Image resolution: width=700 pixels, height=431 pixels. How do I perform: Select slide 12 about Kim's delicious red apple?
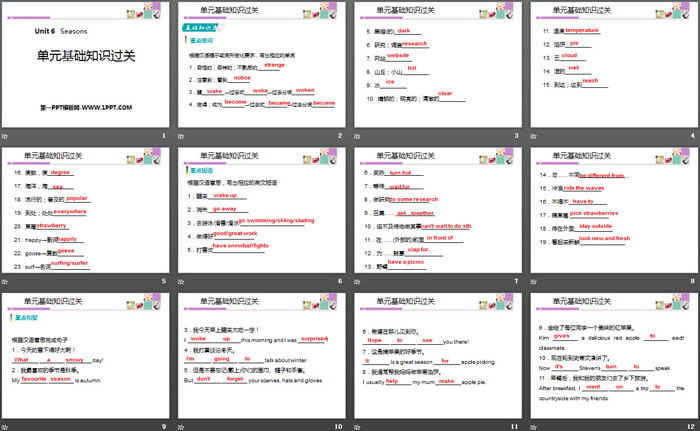(610, 358)
